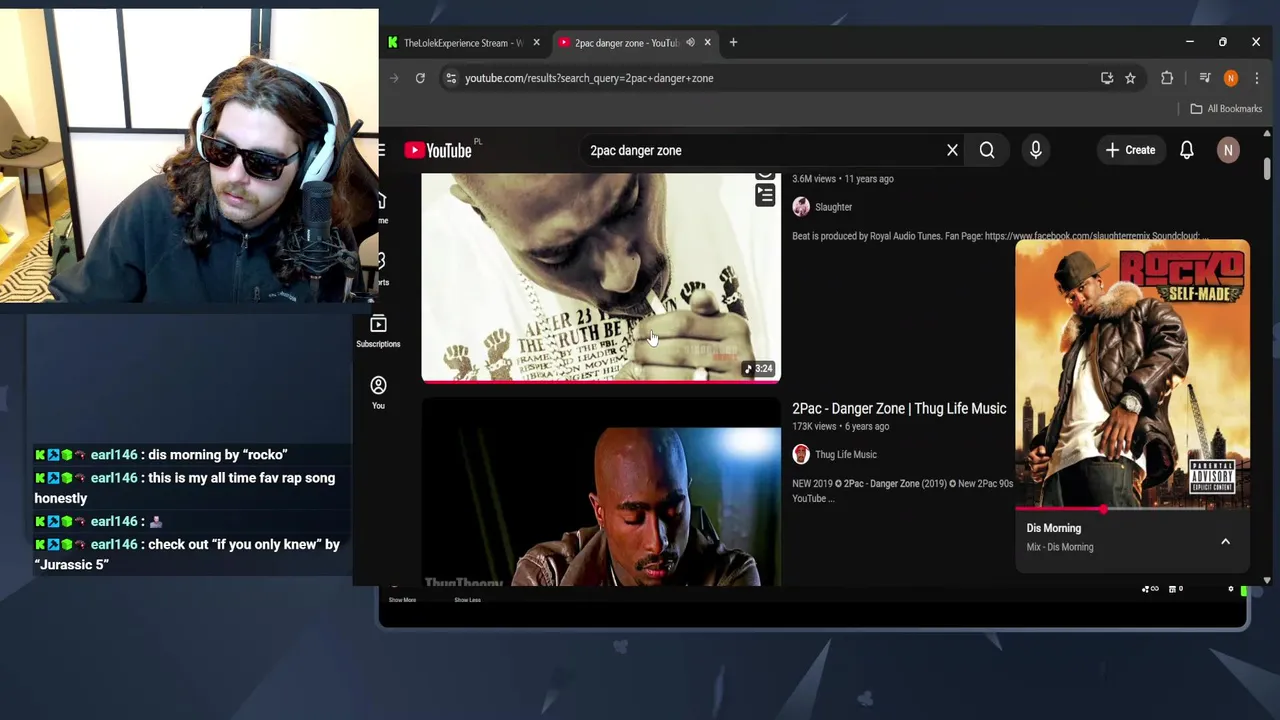The image size is (1280, 720).
Task: Open the N account avatar on YouTube
Action: click(x=1228, y=150)
